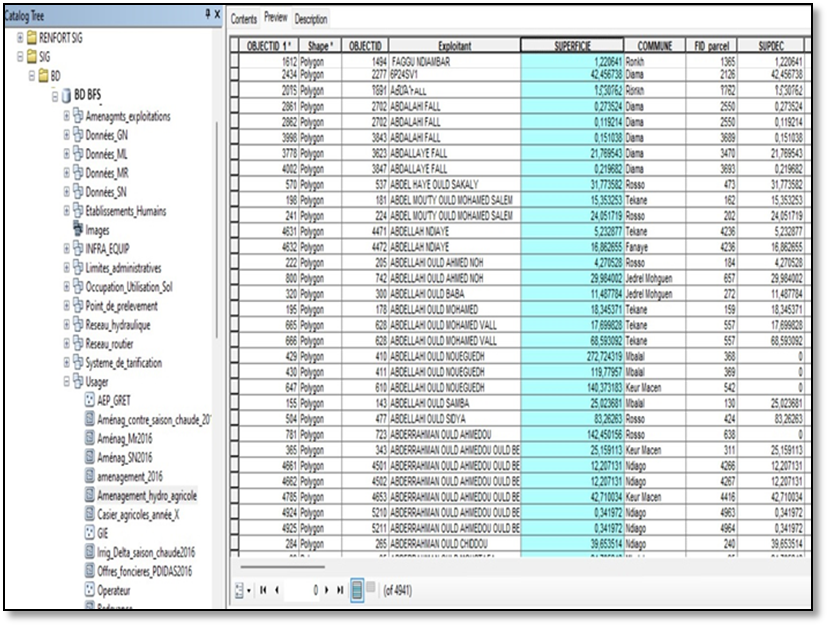This screenshot has height=626, width=828.
Task: Switch to the Contents tab
Action: 244,19
